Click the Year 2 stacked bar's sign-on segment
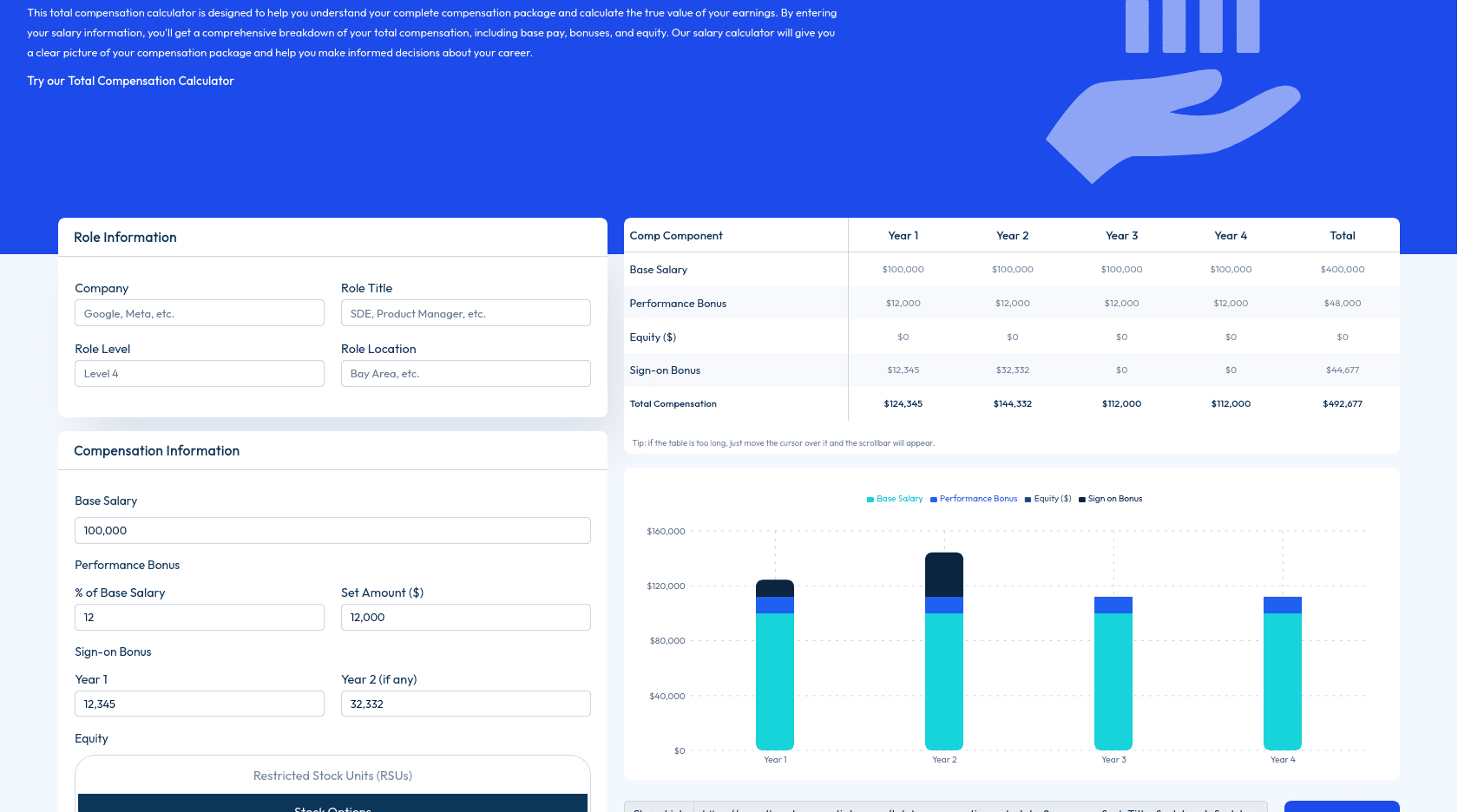 (944, 574)
